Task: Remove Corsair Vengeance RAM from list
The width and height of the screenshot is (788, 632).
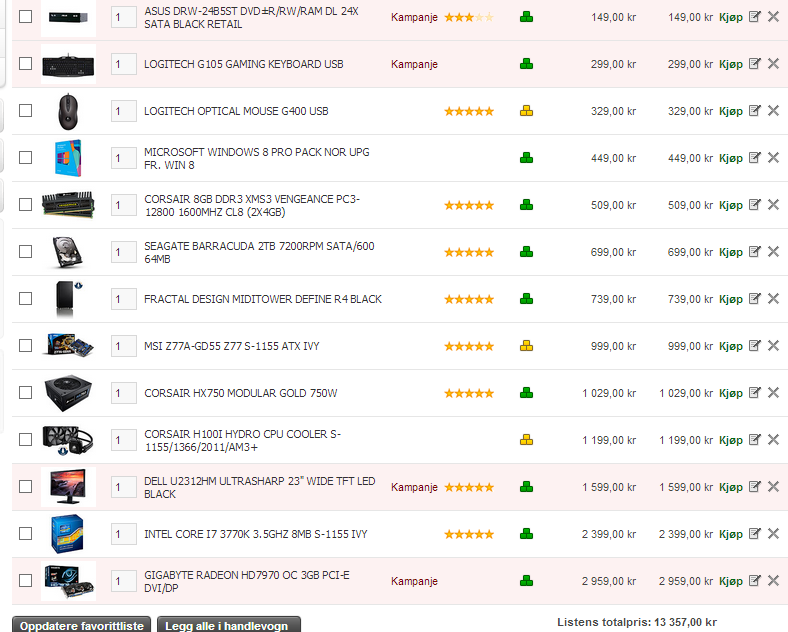Action: click(773, 204)
